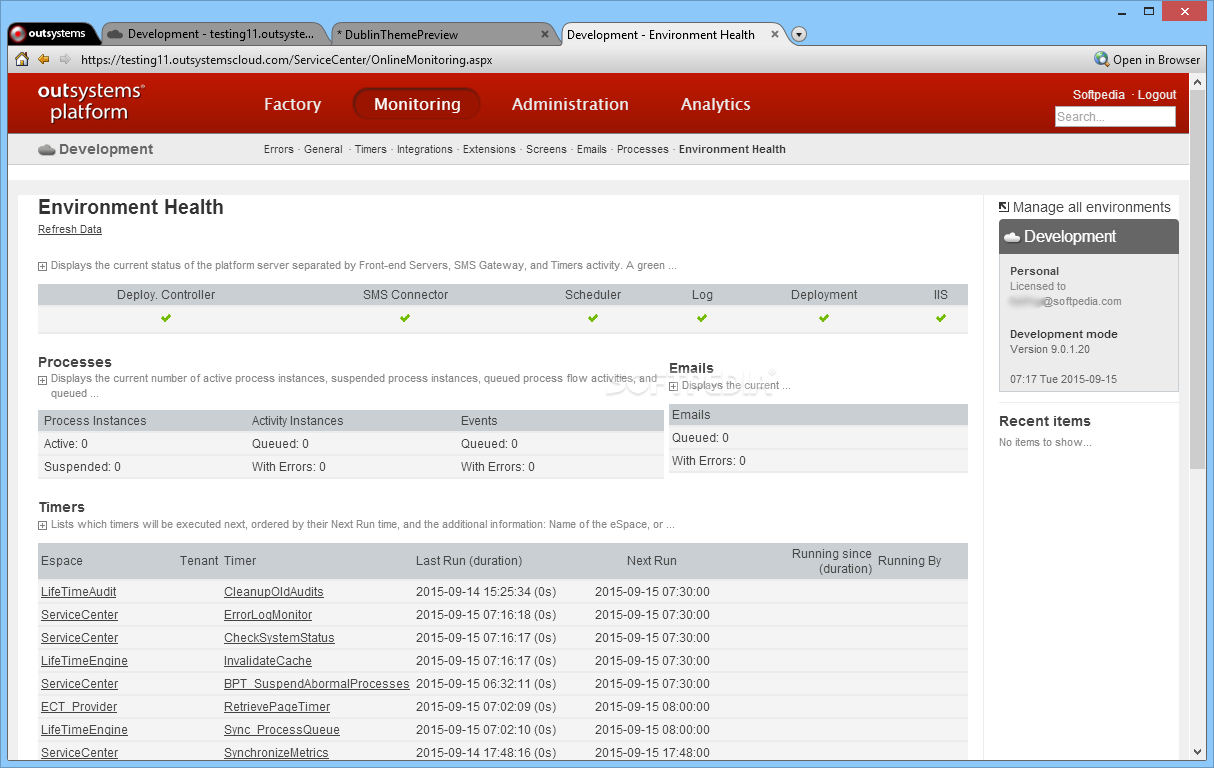Viewport: 1214px width, 768px height.
Task: Open the Sync_ProcessQueue timer
Action: pyautogui.click(x=282, y=730)
